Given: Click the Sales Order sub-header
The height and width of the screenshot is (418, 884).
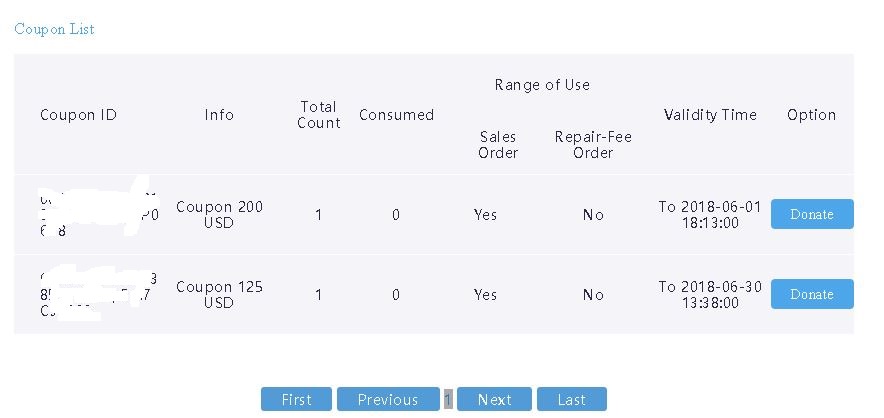Looking at the screenshot, I should 498,145.
